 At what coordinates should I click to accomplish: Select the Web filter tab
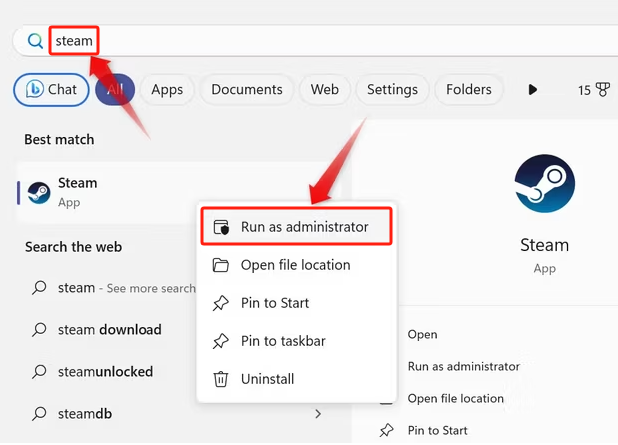(324, 90)
